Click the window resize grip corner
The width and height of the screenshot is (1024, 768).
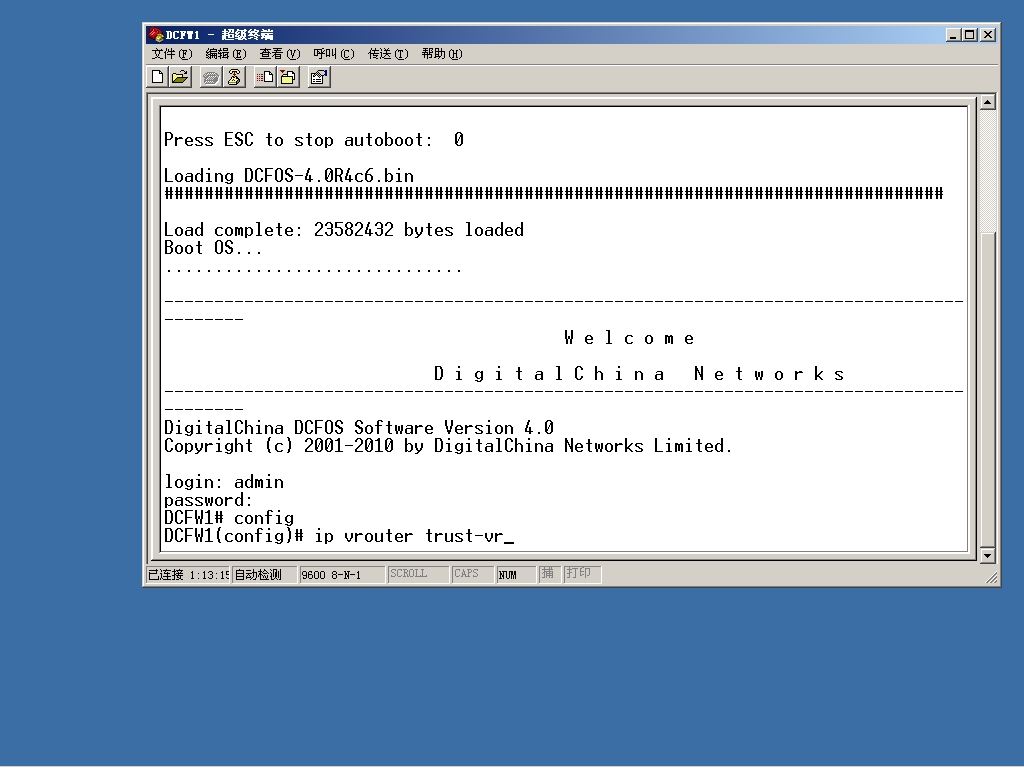992,577
